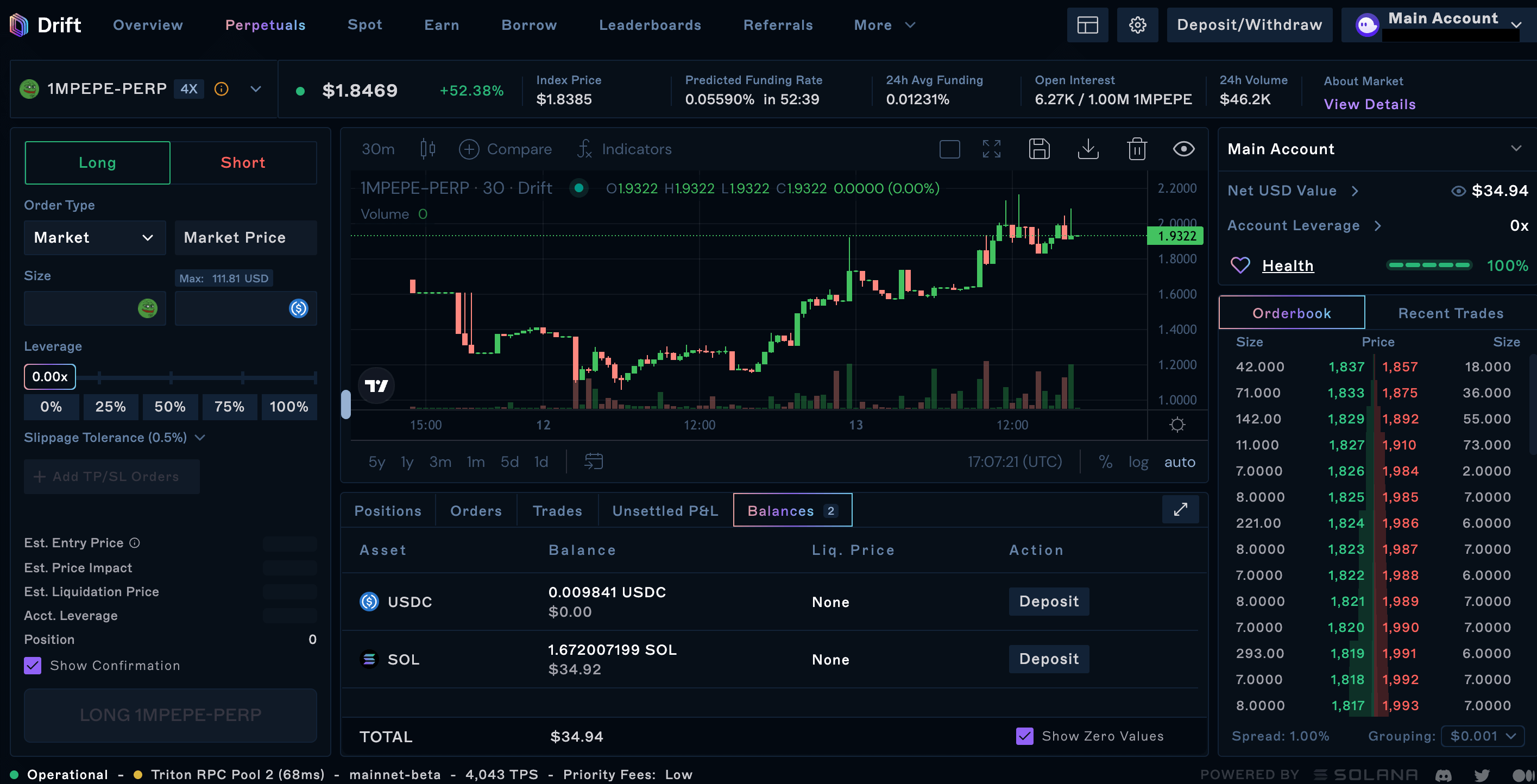Click the Drift logo
Image resolution: width=1537 pixels, height=784 pixels.
point(45,25)
